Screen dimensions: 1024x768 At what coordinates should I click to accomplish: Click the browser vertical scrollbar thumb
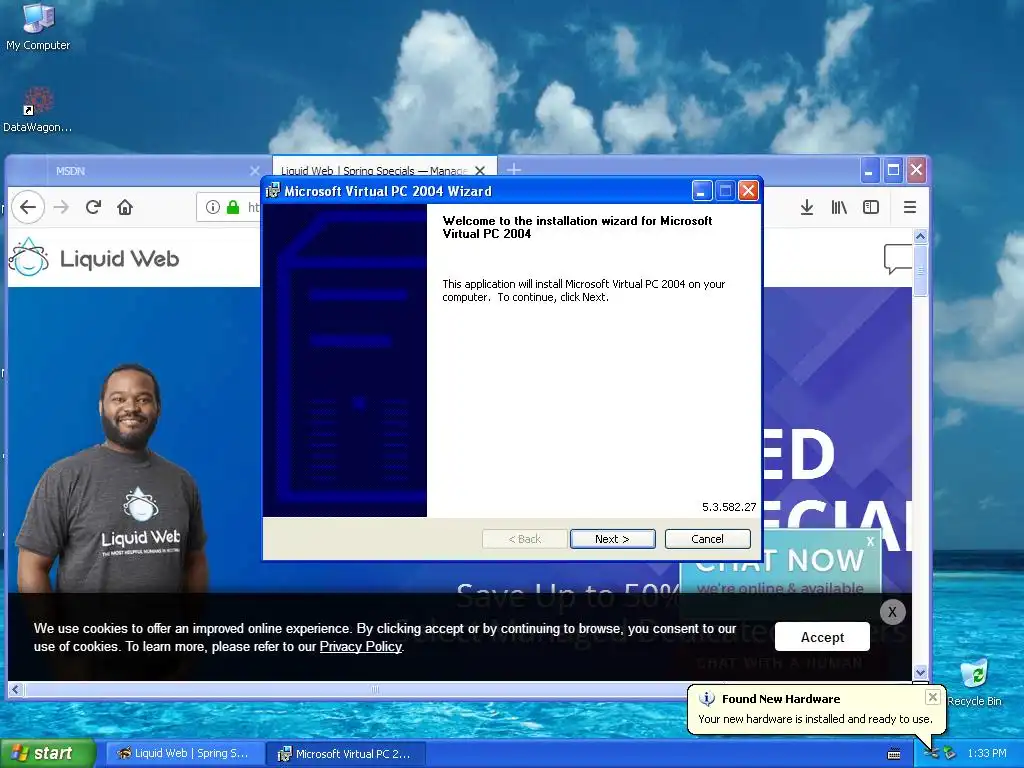[920, 270]
